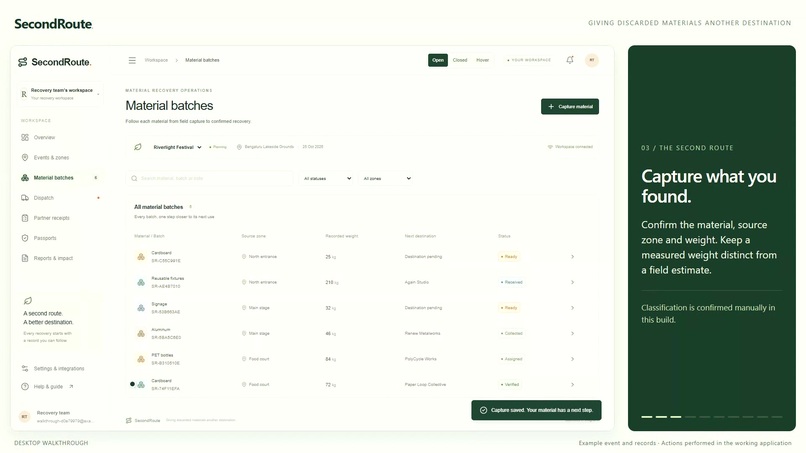Click the Renew Metalworks destination
Image resolution: width=806 pixels, height=453 pixels.
click(x=423, y=334)
